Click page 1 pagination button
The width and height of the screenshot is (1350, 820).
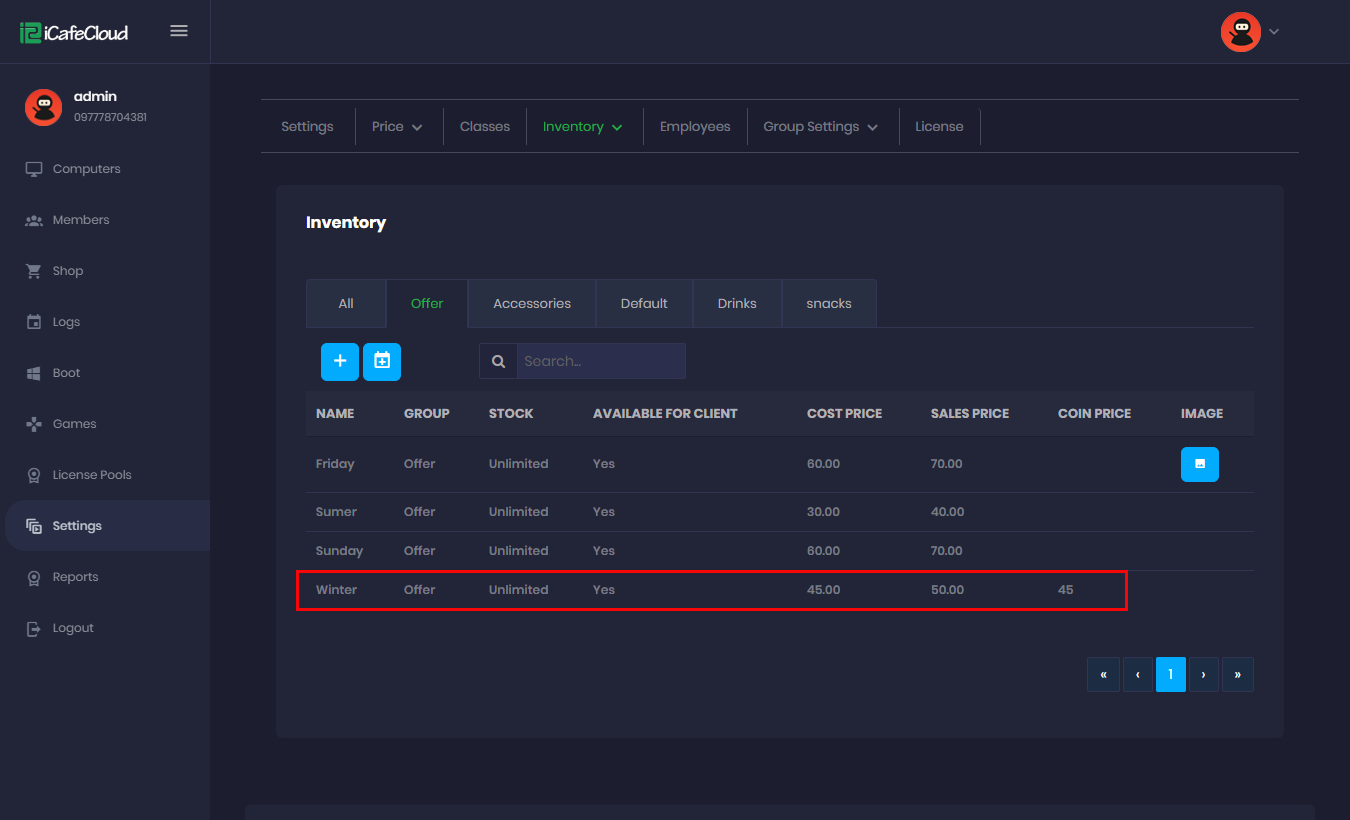coord(1170,675)
